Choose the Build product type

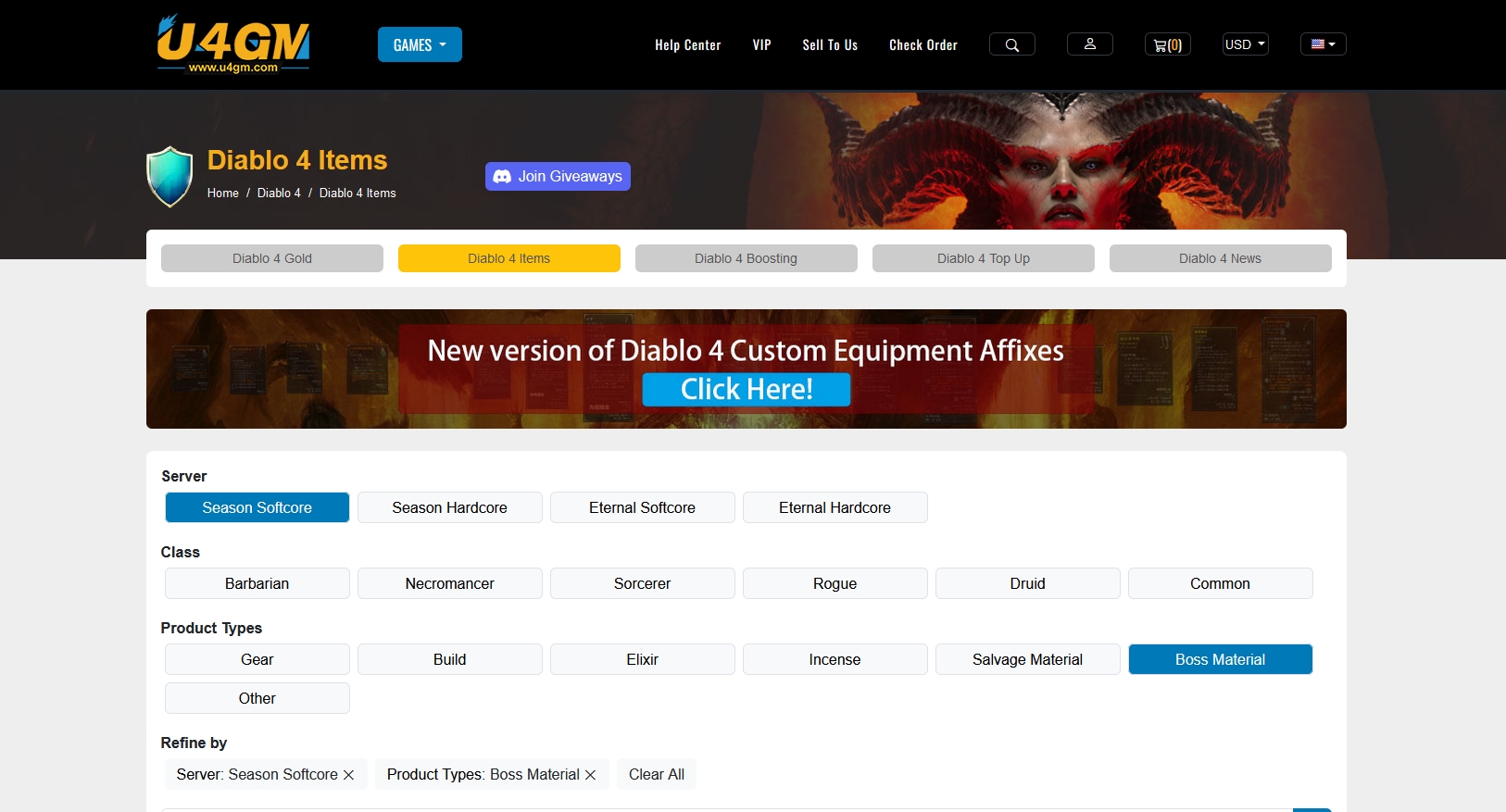(450, 659)
